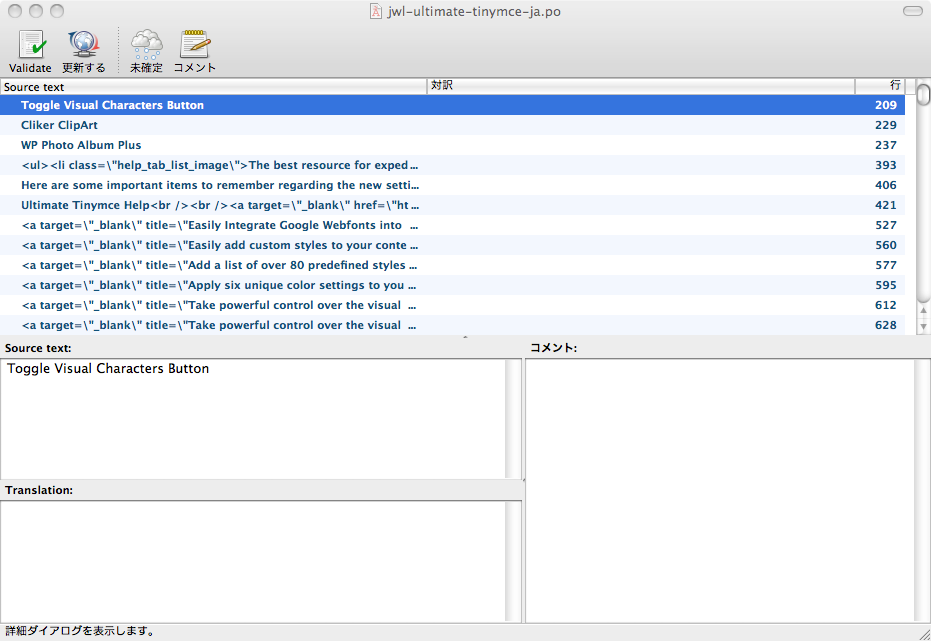Image resolution: width=931 pixels, height=641 pixels.
Task: Click in the Translation text field
Action: pyautogui.click(x=255, y=560)
